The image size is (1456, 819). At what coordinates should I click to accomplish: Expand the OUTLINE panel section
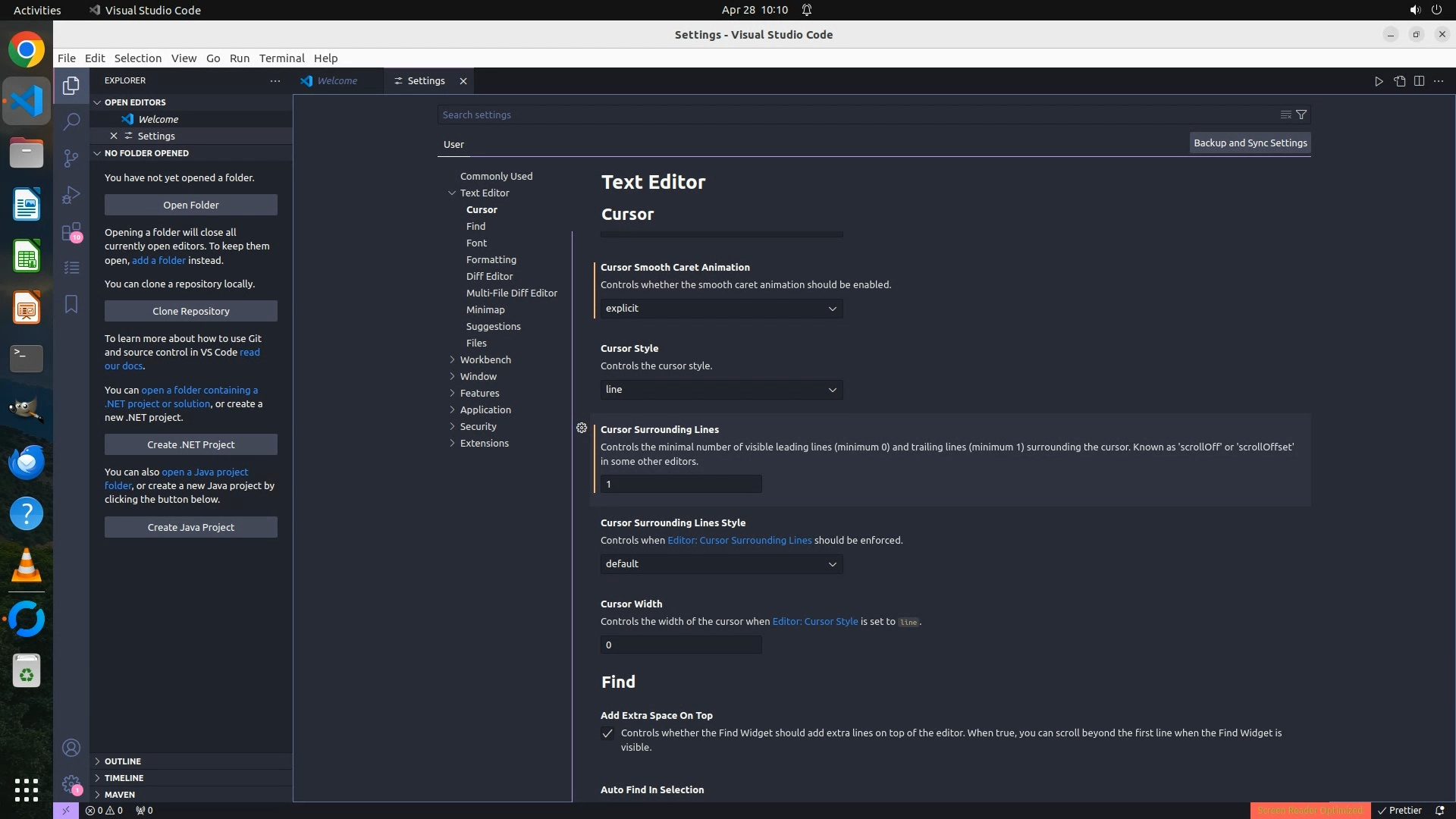[123, 761]
